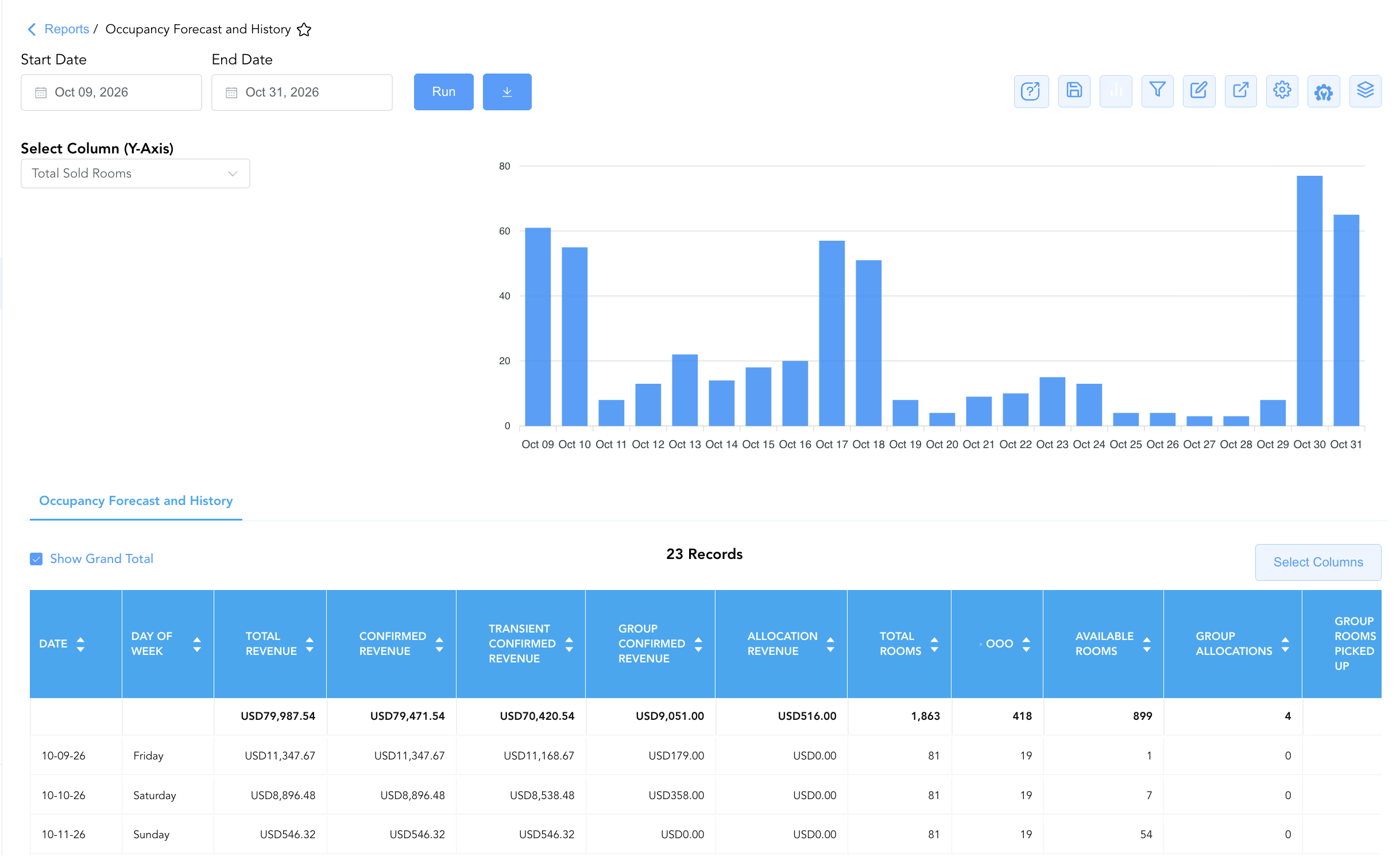Screen dimensions: 1400x856
Task: Expand the Total Sold Rooms Y-Axis dropdown
Action: [136, 173]
